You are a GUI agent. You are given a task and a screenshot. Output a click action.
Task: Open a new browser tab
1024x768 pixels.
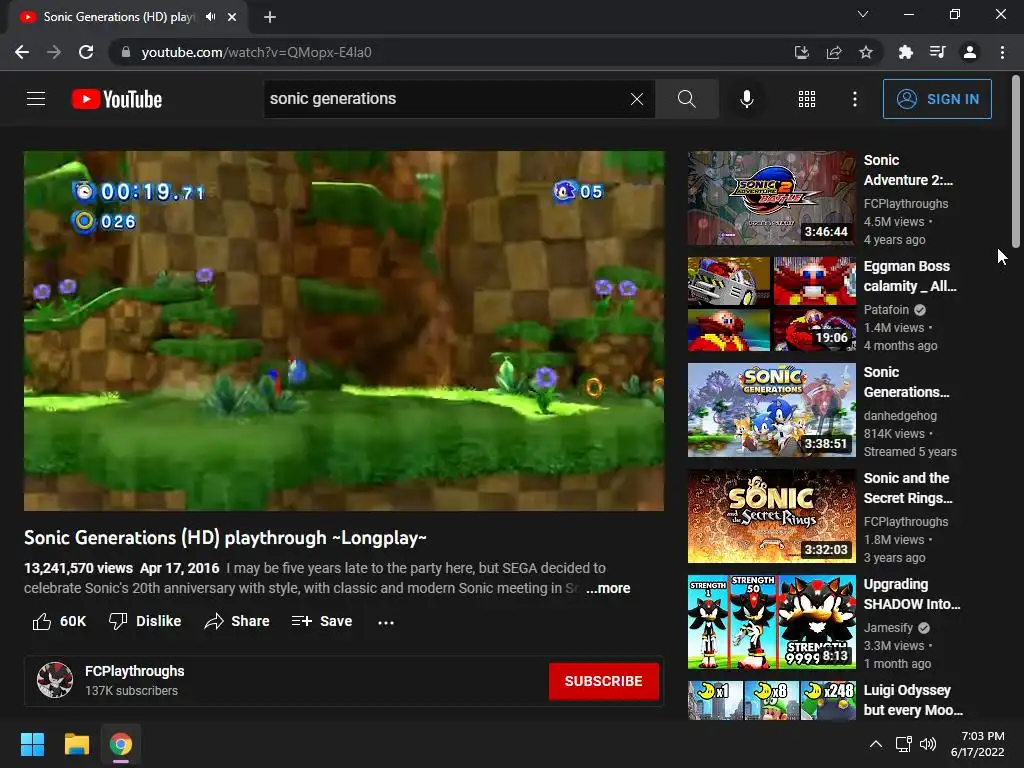point(270,17)
